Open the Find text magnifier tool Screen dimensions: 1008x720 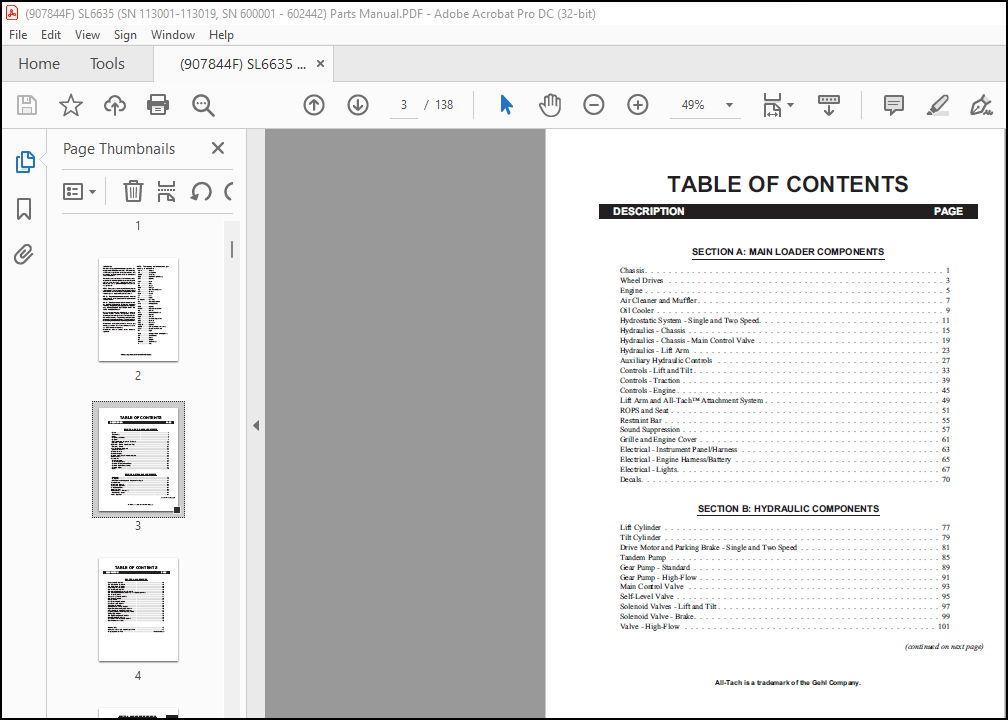(203, 105)
